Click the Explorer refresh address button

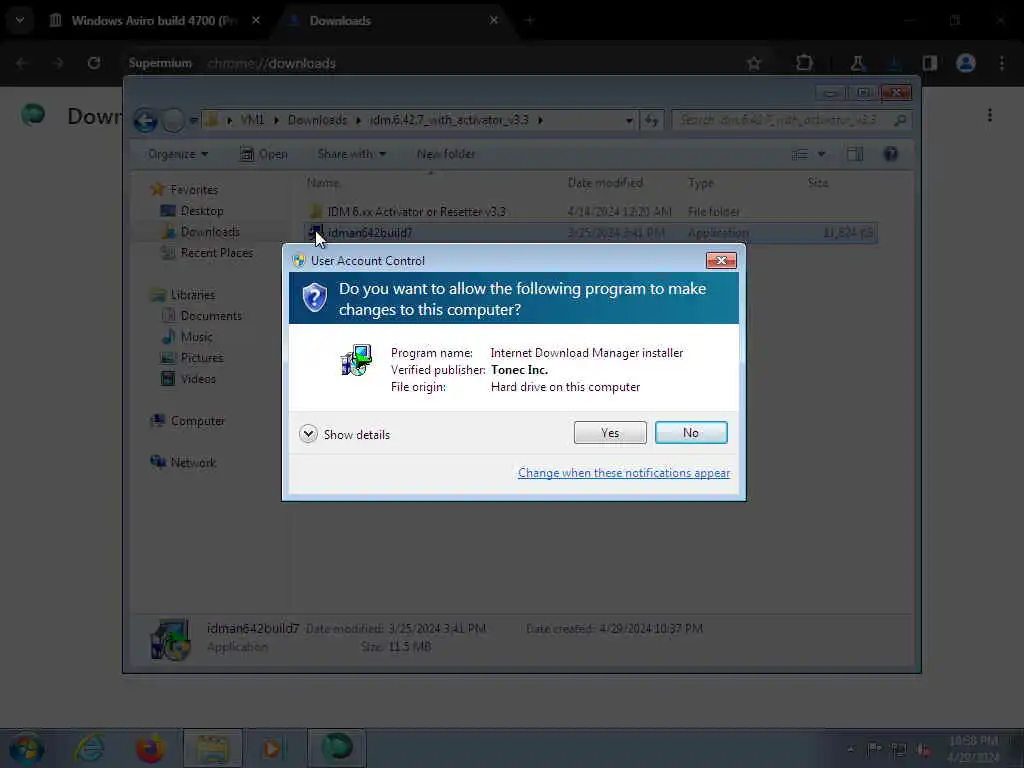[651, 120]
